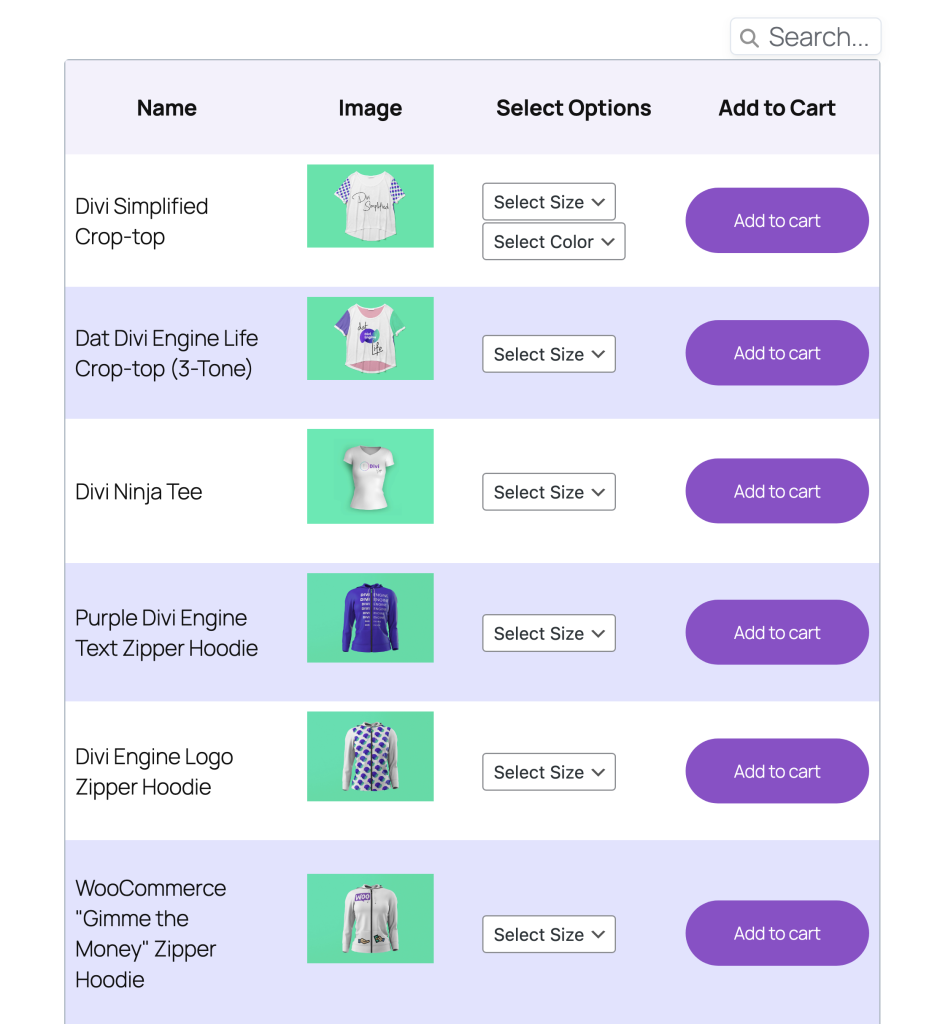940x1024 pixels.
Task: Open Select Color dropdown for Divi Simplified Crop-top
Action: click(553, 241)
